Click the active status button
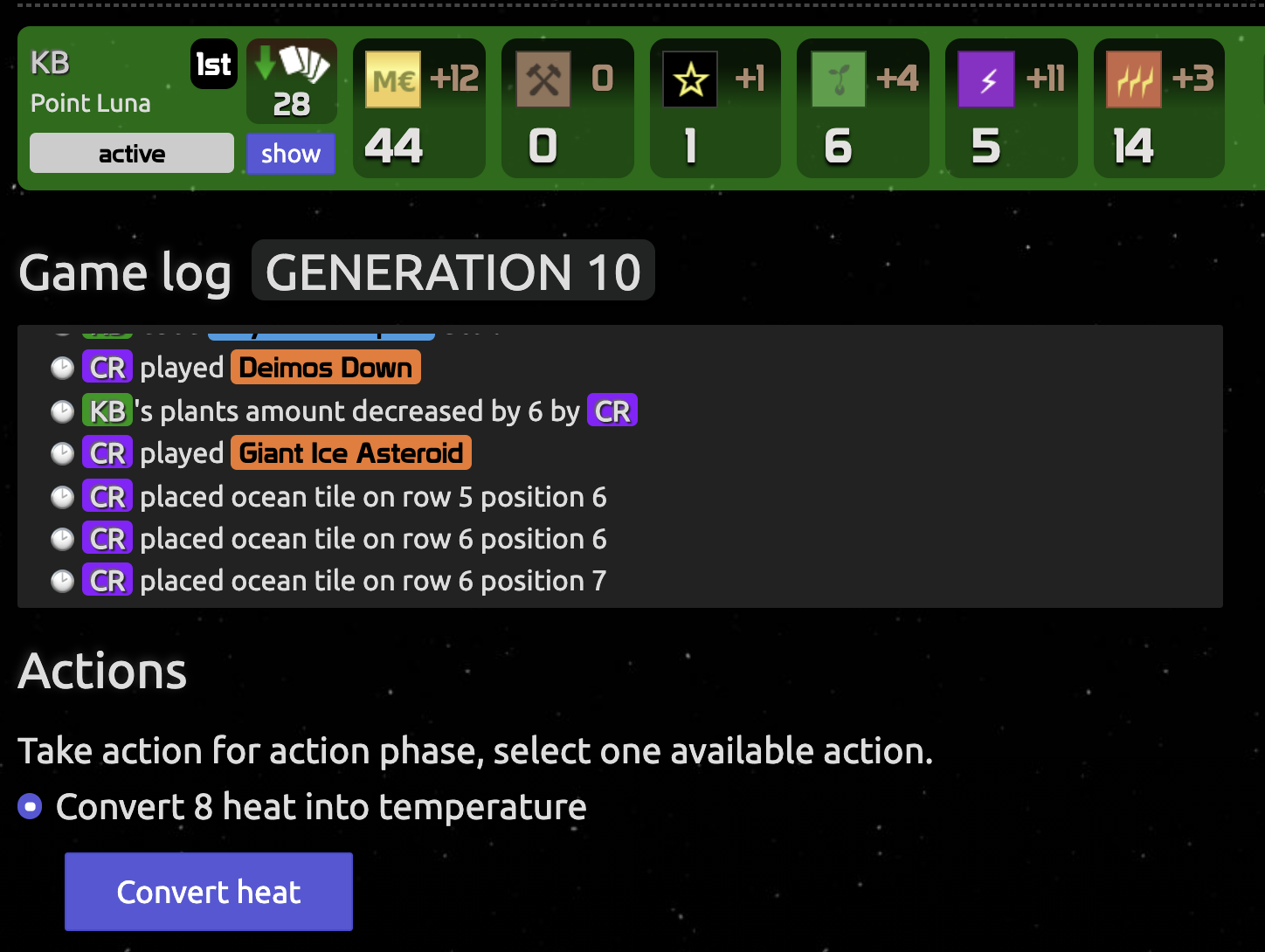This screenshot has width=1265, height=952. pyautogui.click(x=132, y=154)
